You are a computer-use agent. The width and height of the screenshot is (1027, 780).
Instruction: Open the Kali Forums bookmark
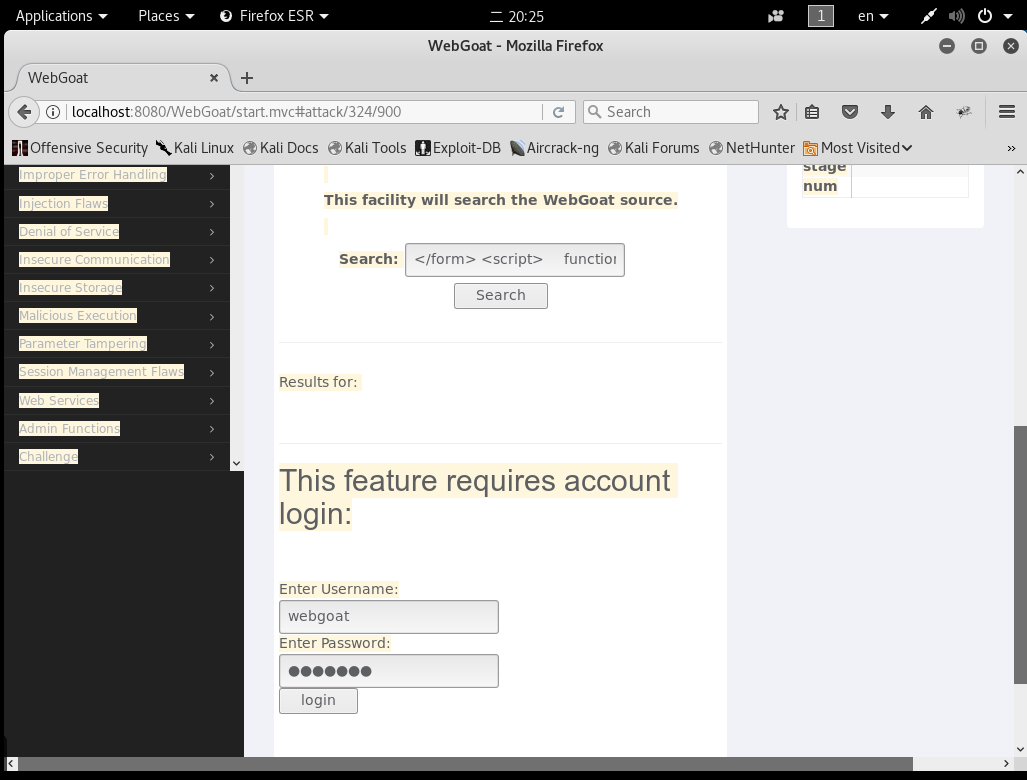pos(654,148)
